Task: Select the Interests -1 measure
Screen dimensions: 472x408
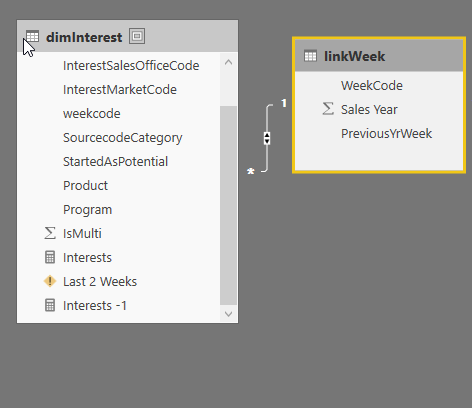Action: tap(95, 306)
